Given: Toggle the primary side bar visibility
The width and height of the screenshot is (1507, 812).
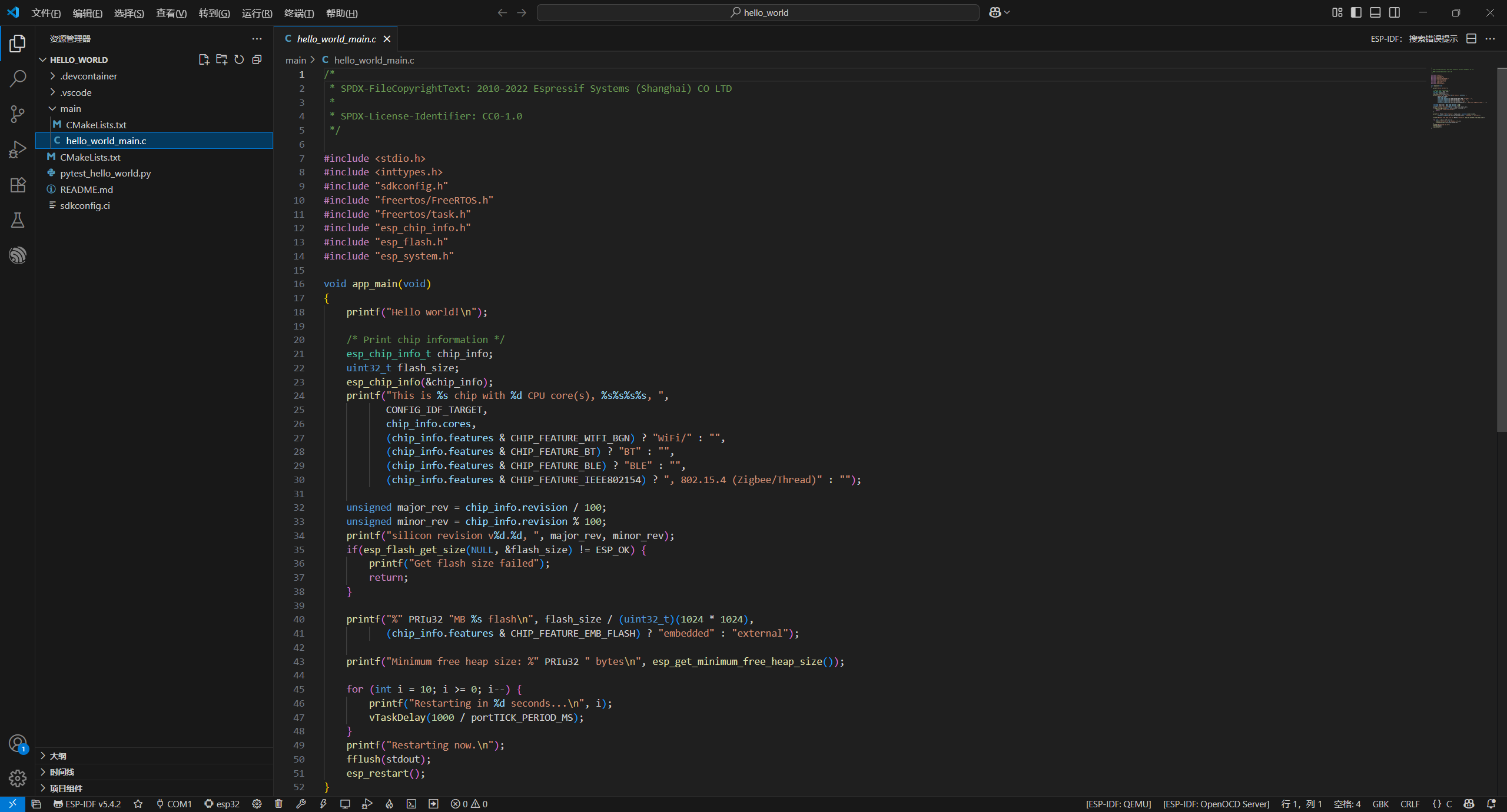Looking at the screenshot, I should coord(1356,12).
